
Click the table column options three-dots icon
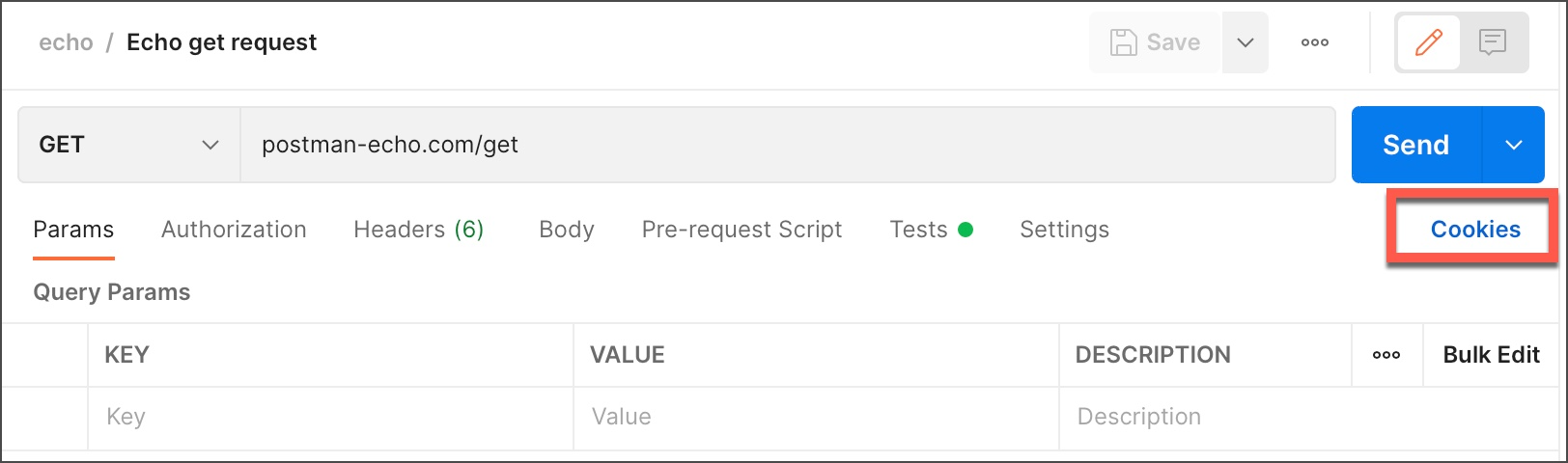(x=1386, y=355)
